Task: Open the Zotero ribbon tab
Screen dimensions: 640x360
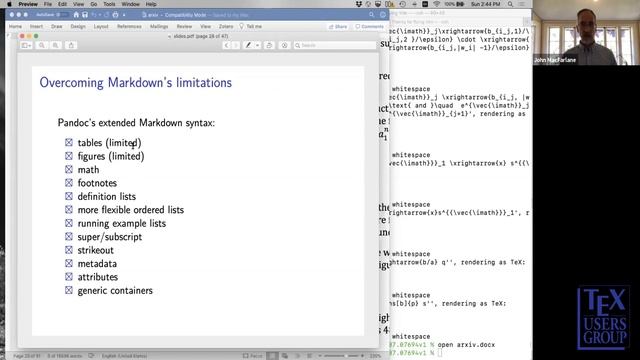Action: pos(226,27)
